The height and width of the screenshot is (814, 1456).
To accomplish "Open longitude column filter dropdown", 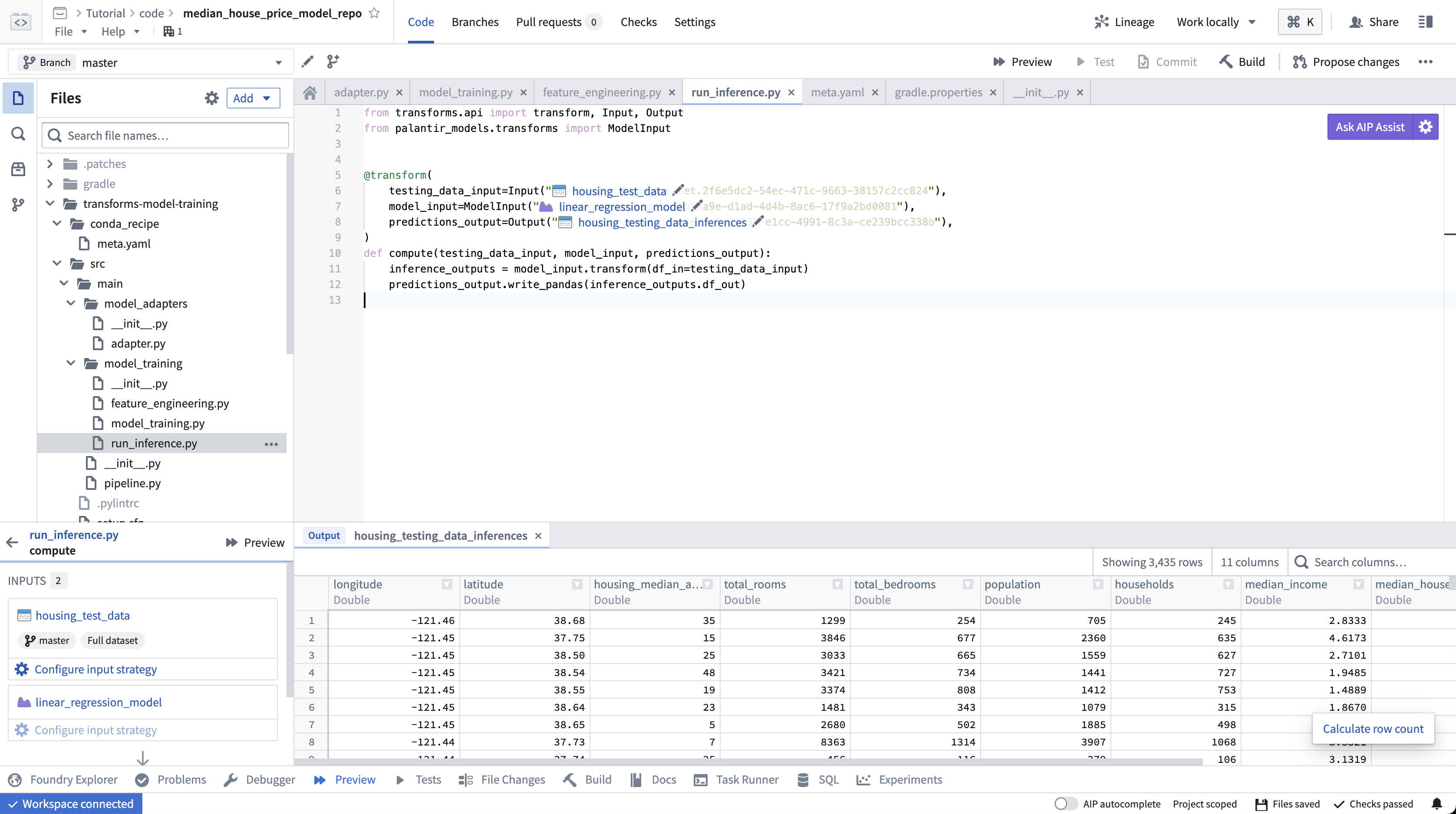I will coord(447,584).
